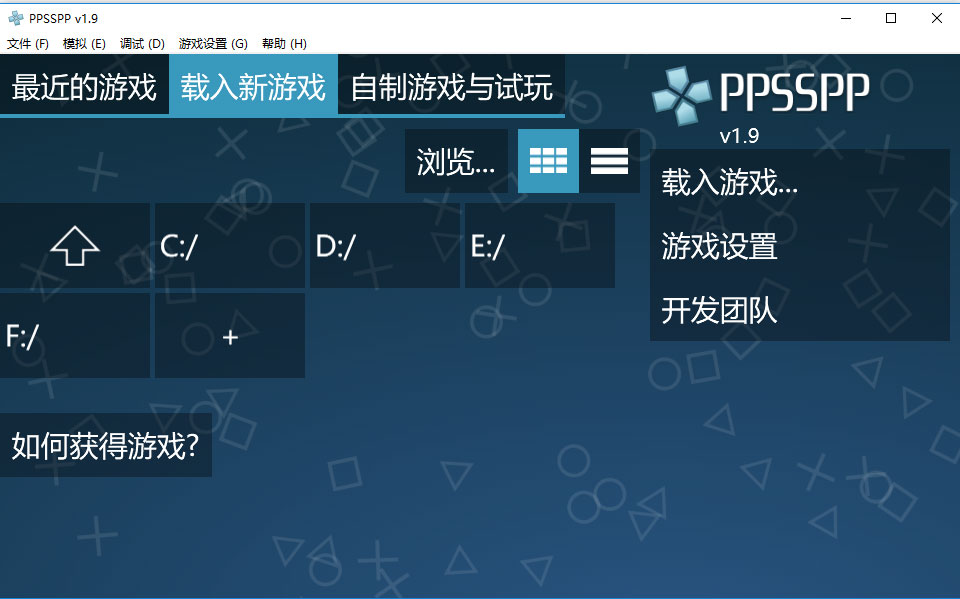Click 载入游戏... in the side menu
This screenshot has width=960, height=599.
click(800, 182)
